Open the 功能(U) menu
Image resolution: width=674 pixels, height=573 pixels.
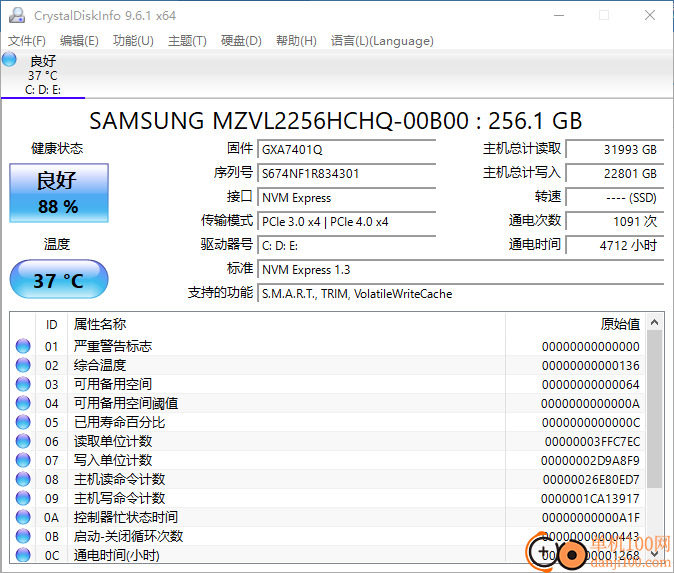(133, 41)
